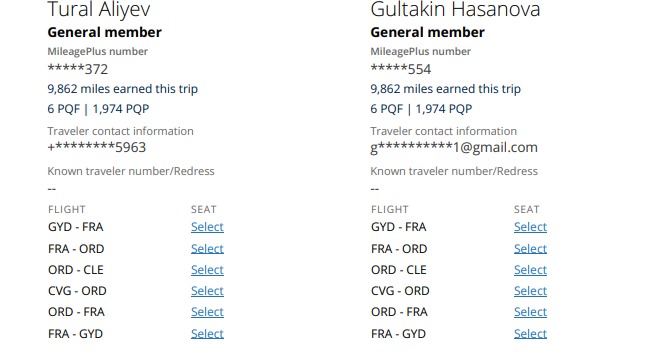Select seat for Gultakin's ORD - FRA flight
Viewport: 646px width, 364px height.
click(530, 312)
